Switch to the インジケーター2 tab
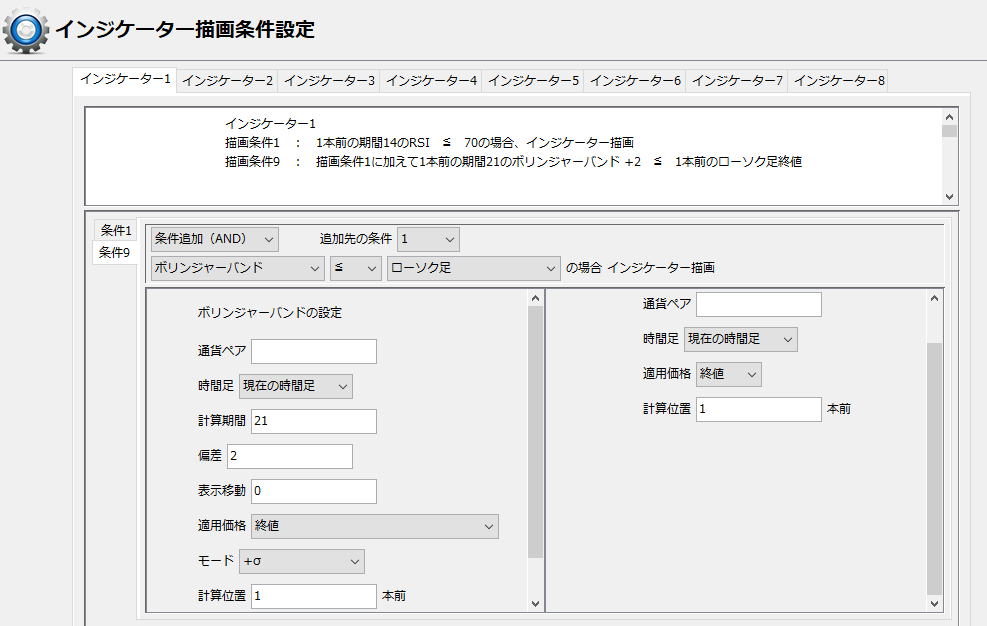This screenshot has height=626, width=987. tap(226, 80)
